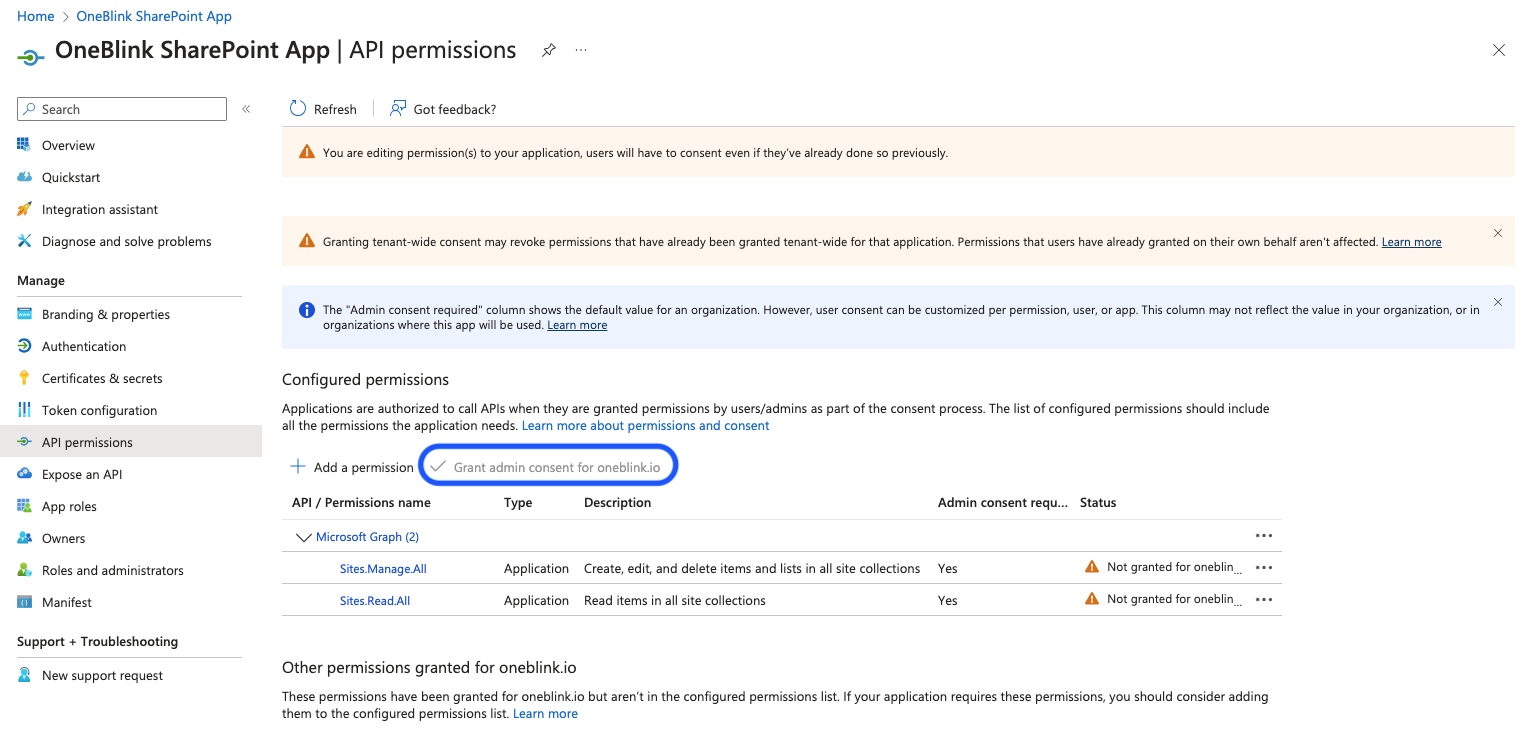Image resolution: width=1531 pixels, height=744 pixels.
Task: Dismiss the Admin consent required info banner
Action: tap(1498, 301)
